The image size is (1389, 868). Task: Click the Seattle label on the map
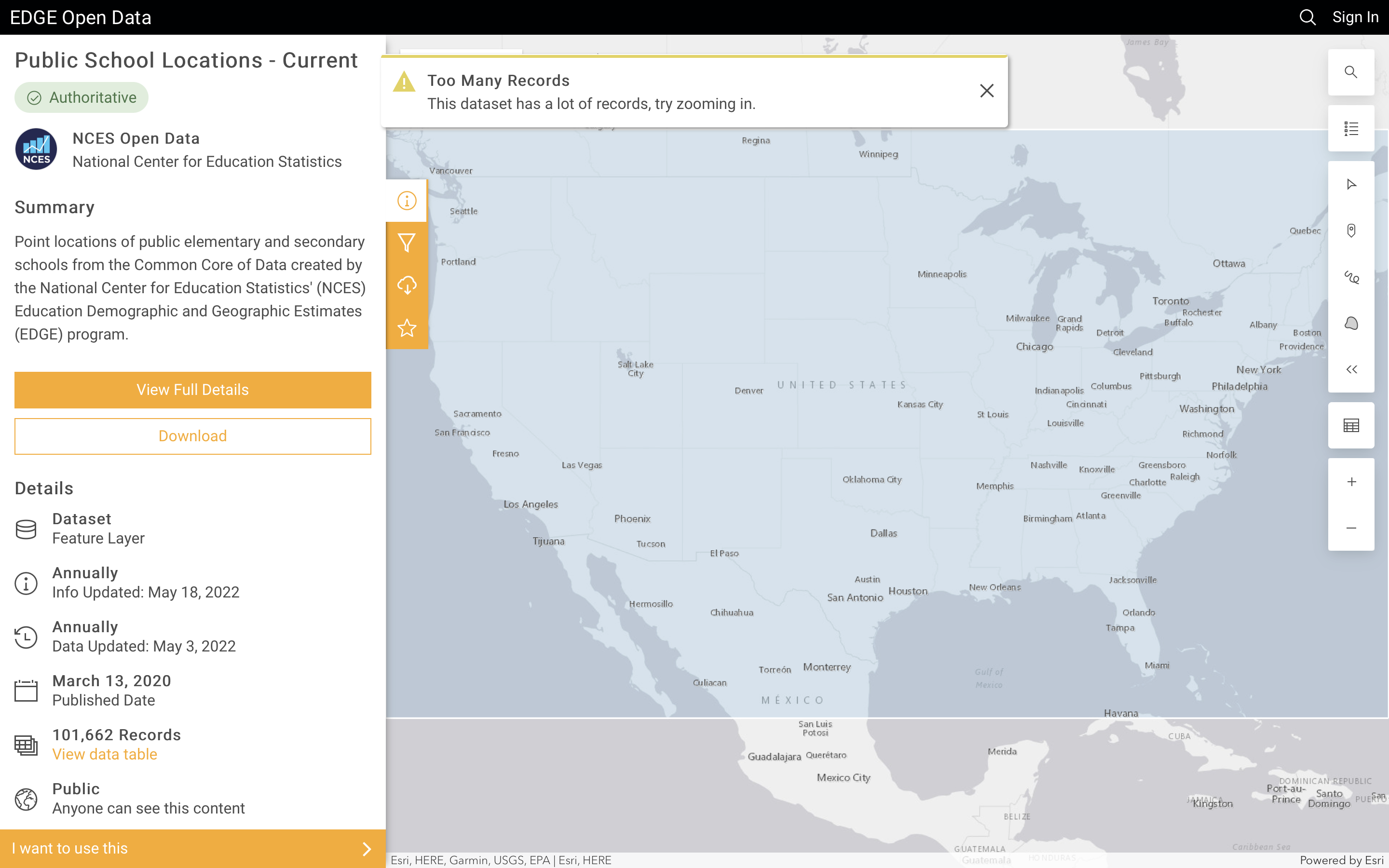pyautogui.click(x=464, y=211)
